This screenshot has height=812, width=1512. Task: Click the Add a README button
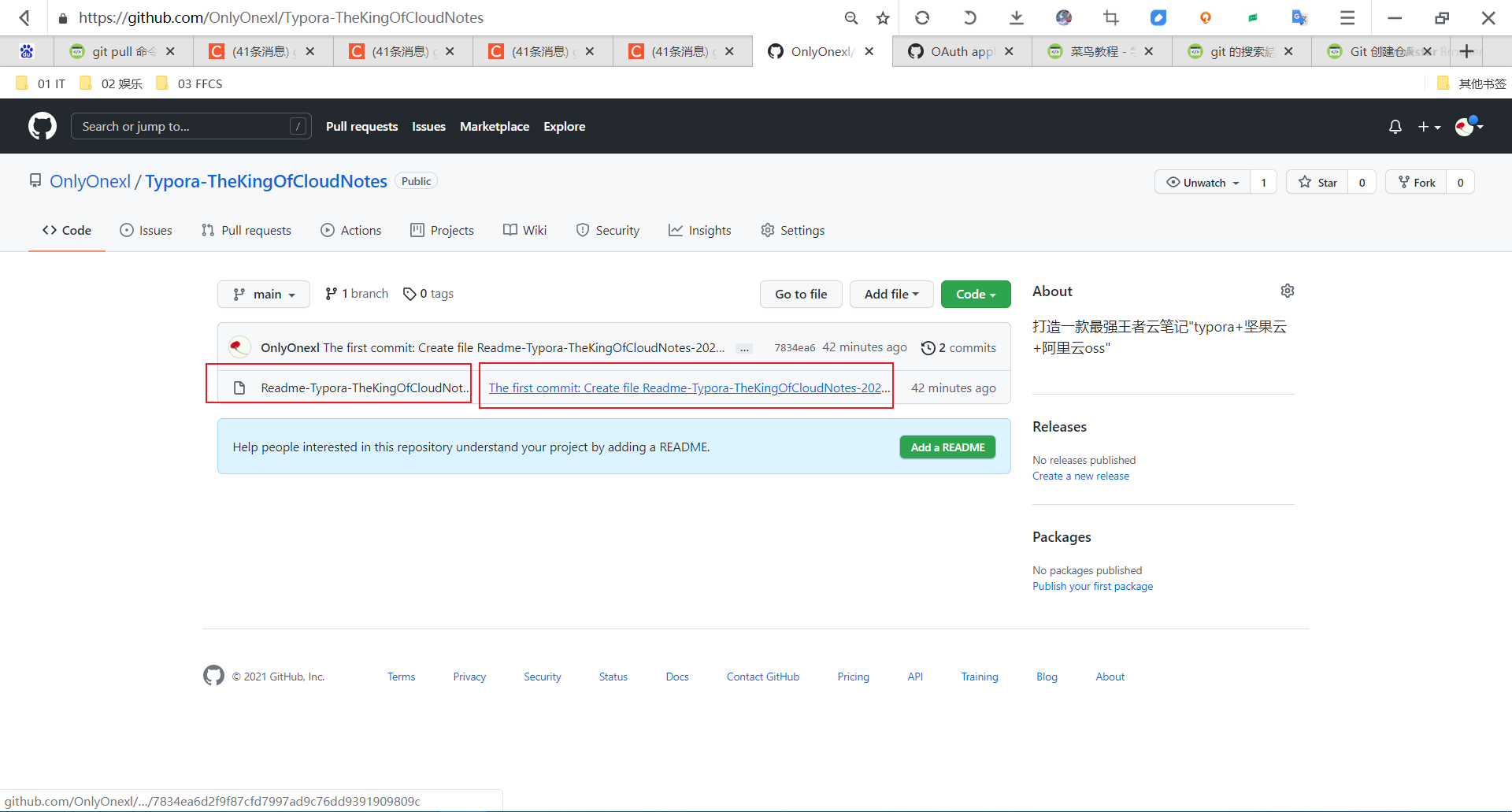[x=947, y=447]
